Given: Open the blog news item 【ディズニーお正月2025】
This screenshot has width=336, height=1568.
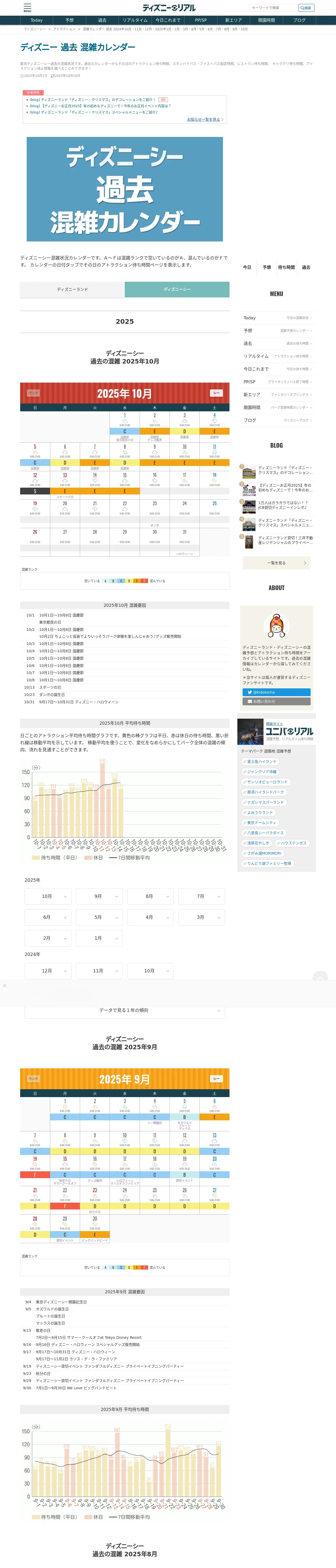Looking at the screenshot, I should pos(101,106).
